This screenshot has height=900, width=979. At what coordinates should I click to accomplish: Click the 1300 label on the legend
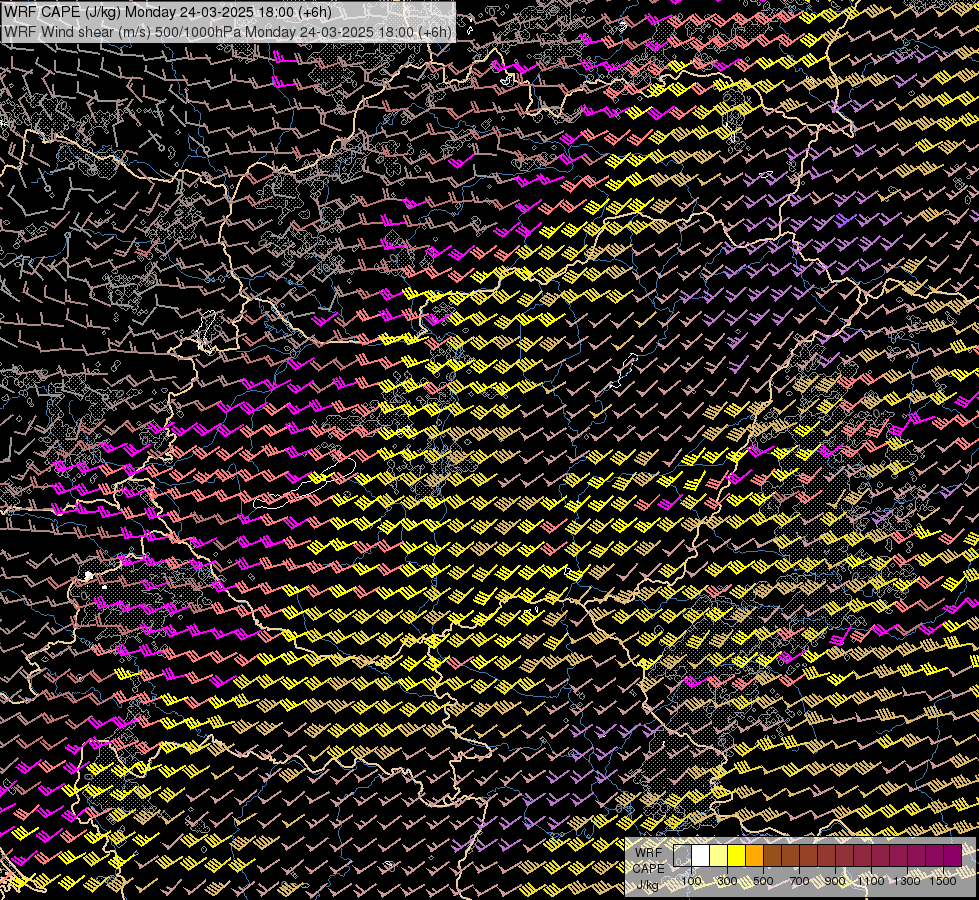pyautogui.click(x=907, y=881)
